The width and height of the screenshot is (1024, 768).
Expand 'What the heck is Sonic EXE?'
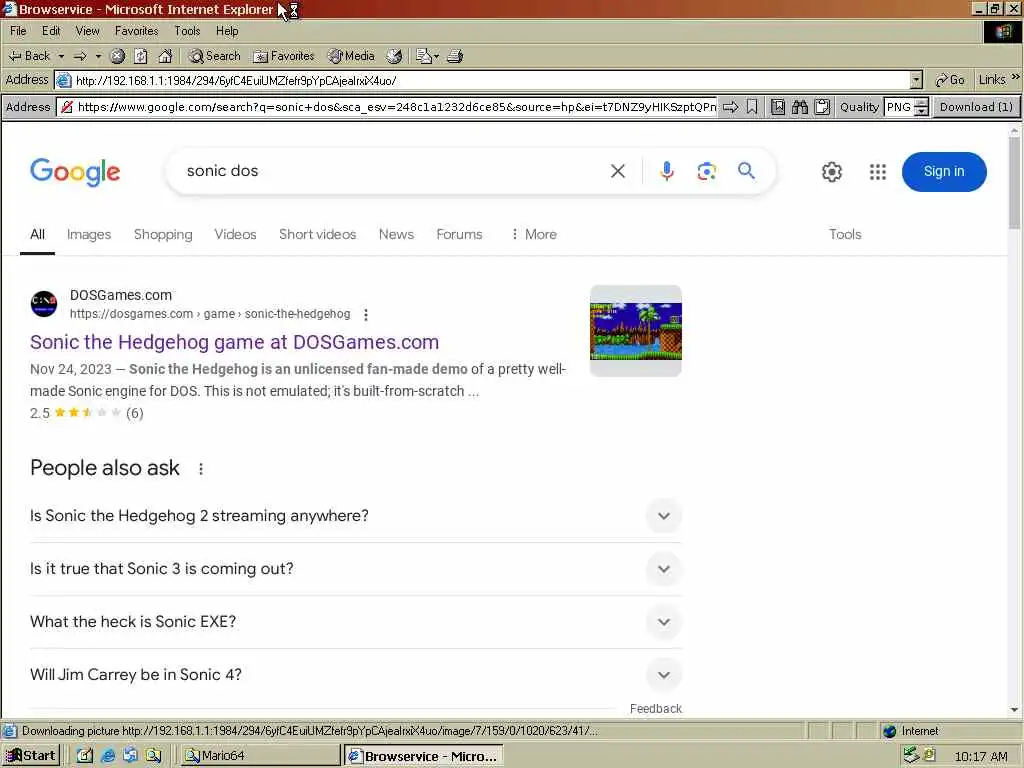click(355, 622)
